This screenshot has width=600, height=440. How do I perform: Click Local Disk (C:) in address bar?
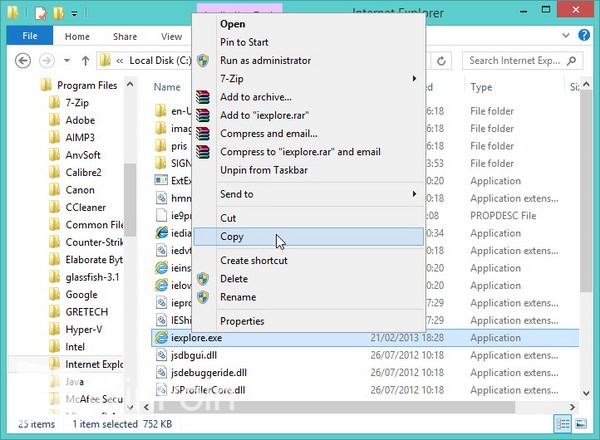pos(160,61)
